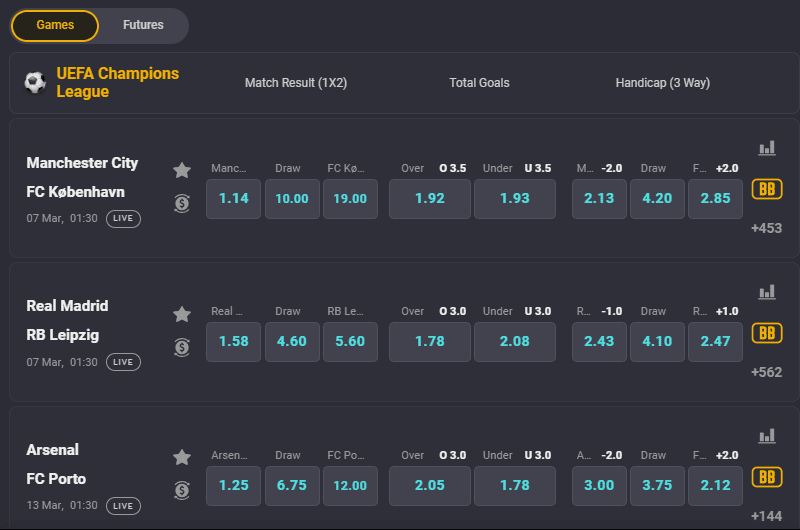Favorite the Arsenal vs FC Porto match

[182, 457]
